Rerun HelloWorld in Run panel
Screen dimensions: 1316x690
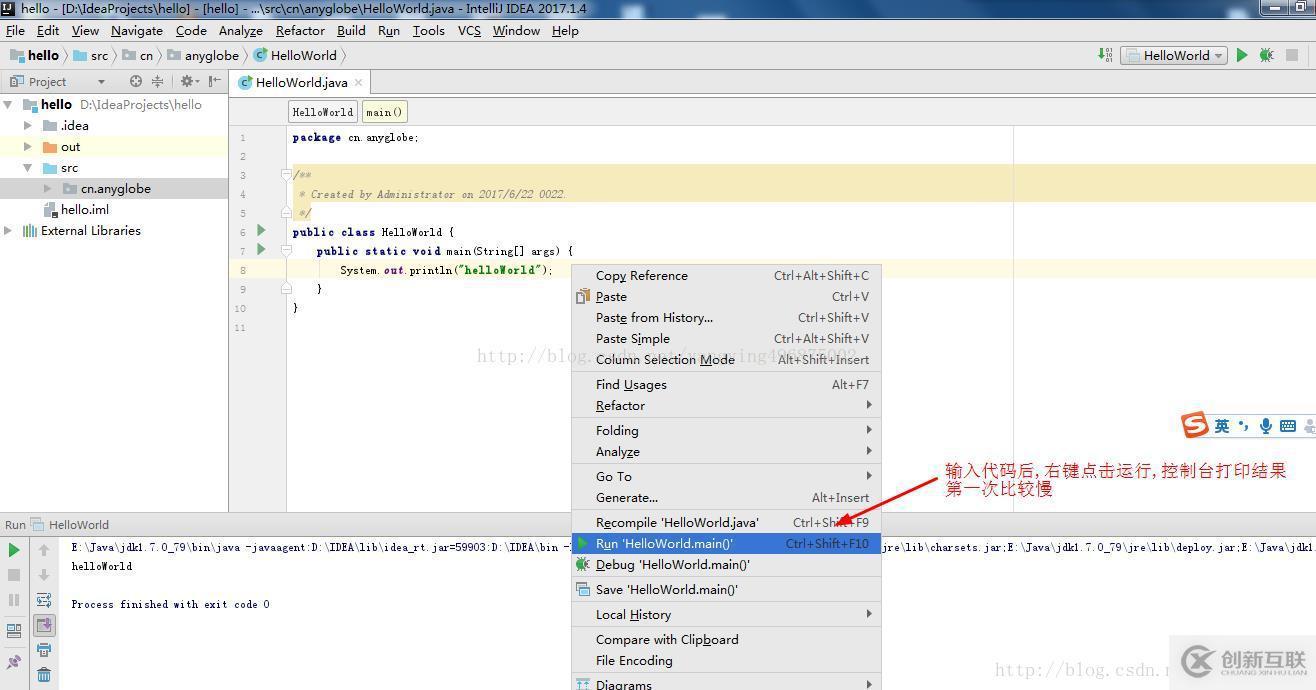14,549
